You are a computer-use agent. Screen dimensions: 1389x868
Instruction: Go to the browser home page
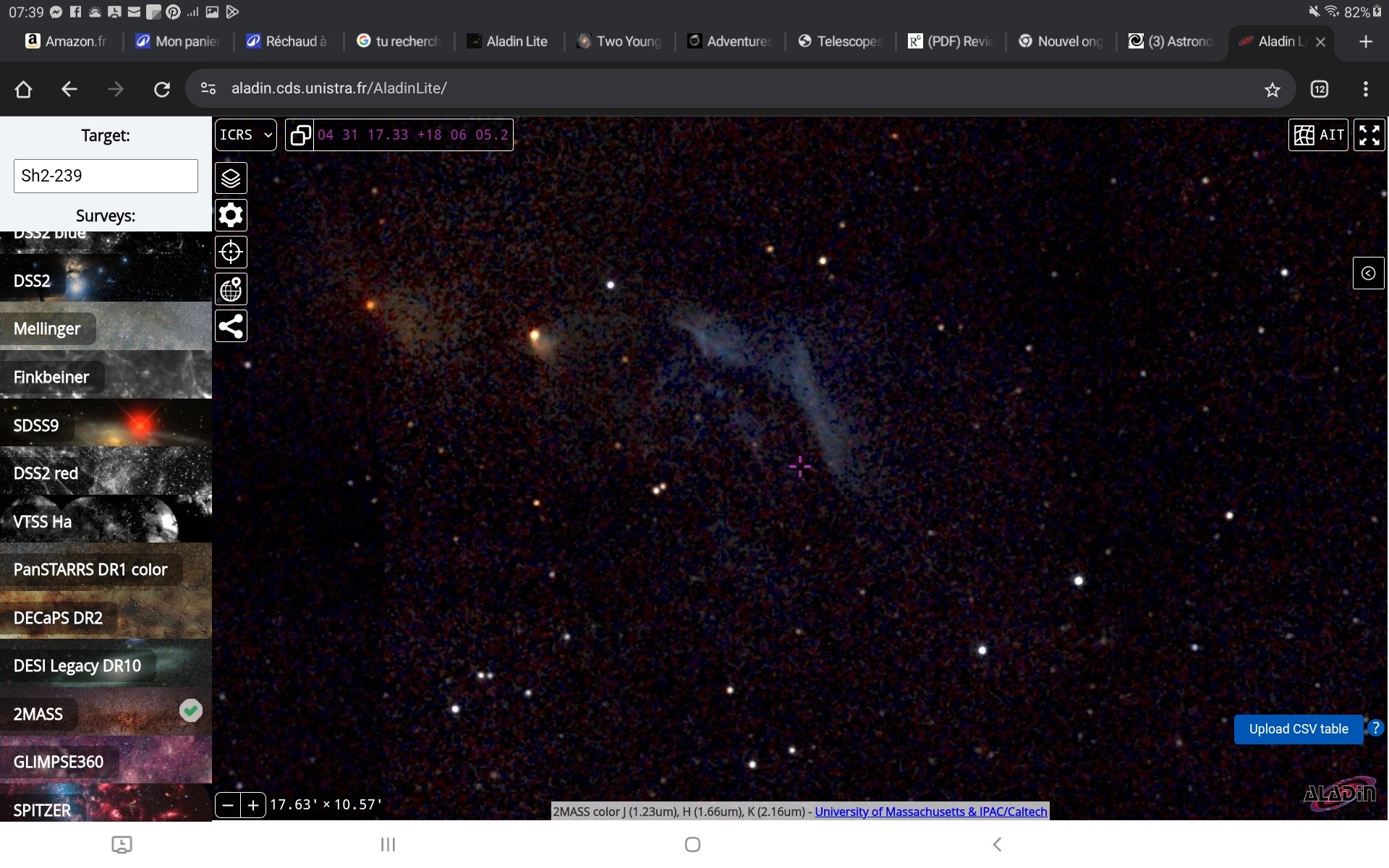click(24, 89)
